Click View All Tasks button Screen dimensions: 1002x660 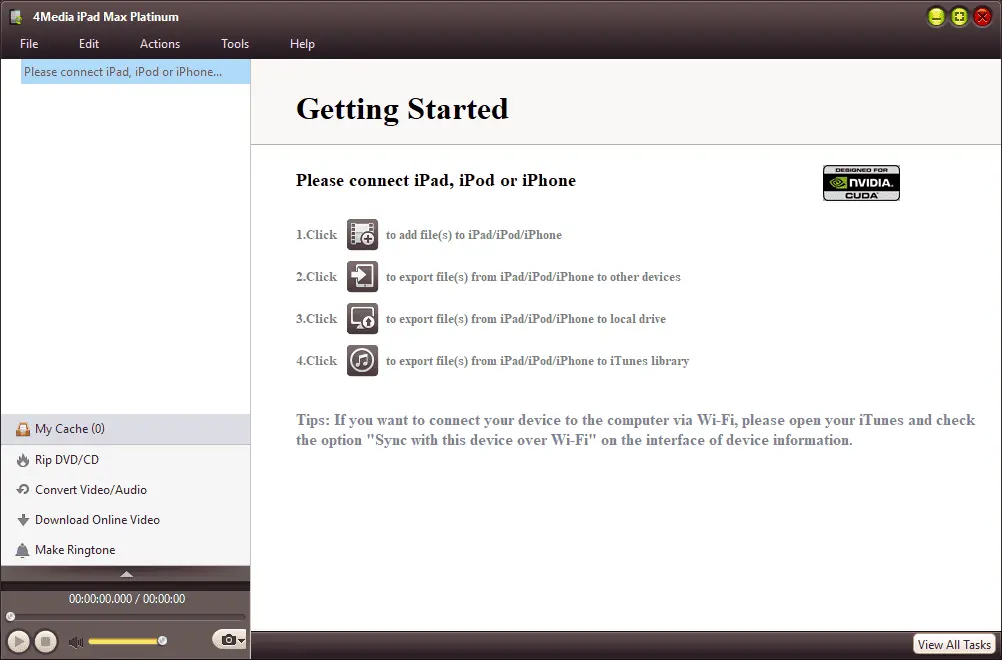point(954,645)
